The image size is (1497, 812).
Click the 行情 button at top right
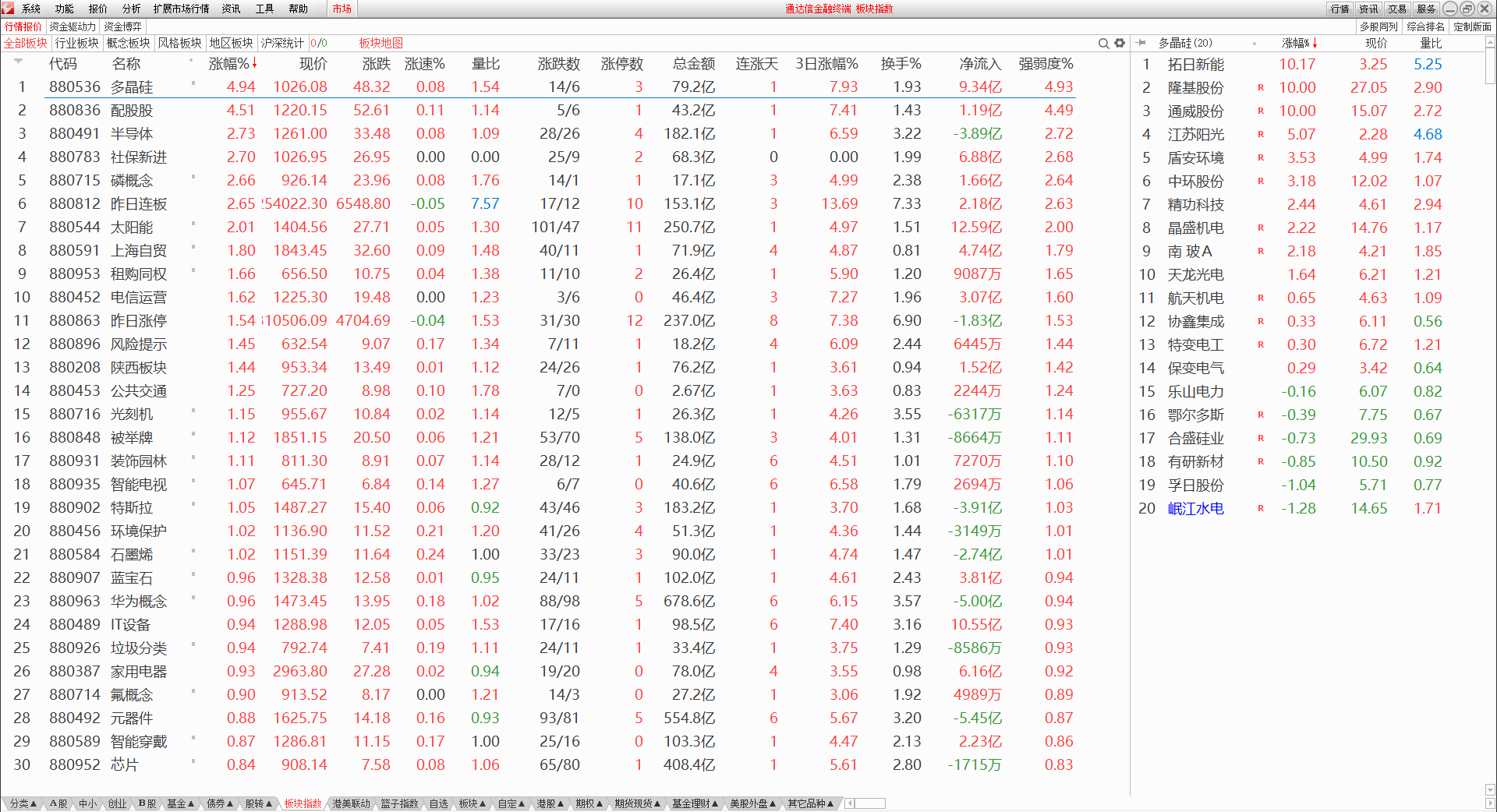point(1340,9)
